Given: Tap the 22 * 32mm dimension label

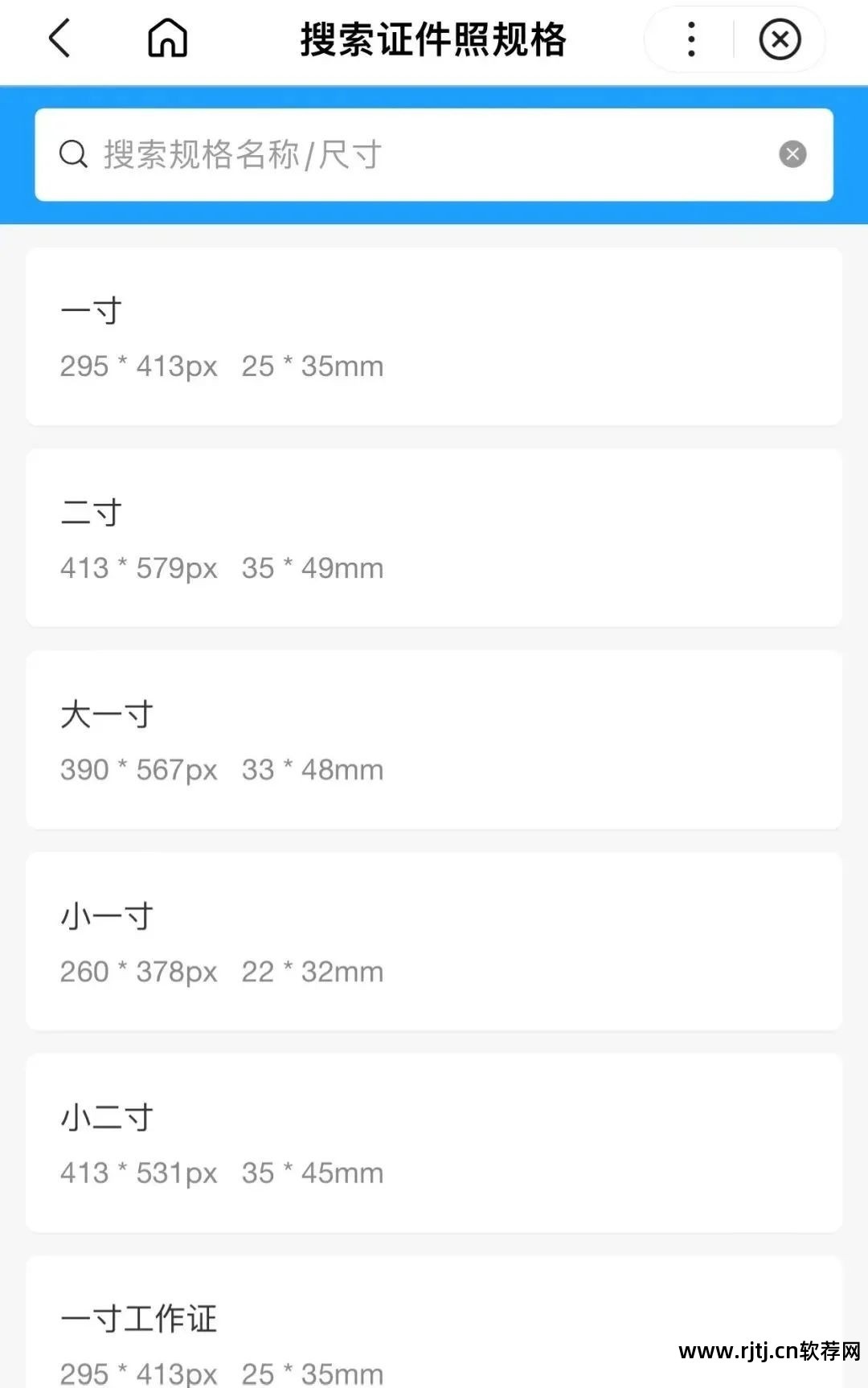Looking at the screenshot, I should (313, 972).
